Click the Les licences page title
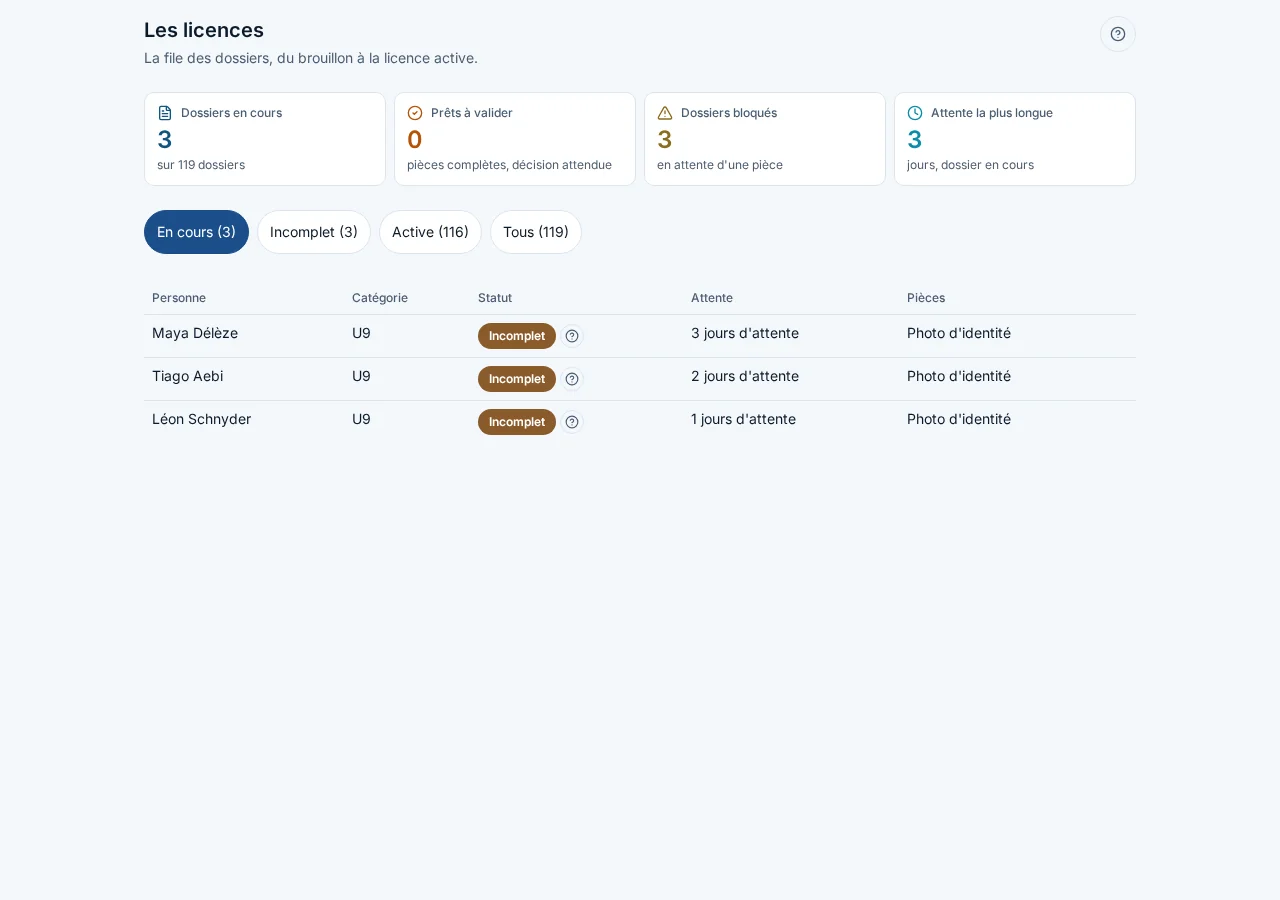This screenshot has width=1280, height=900. pos(204,30)
